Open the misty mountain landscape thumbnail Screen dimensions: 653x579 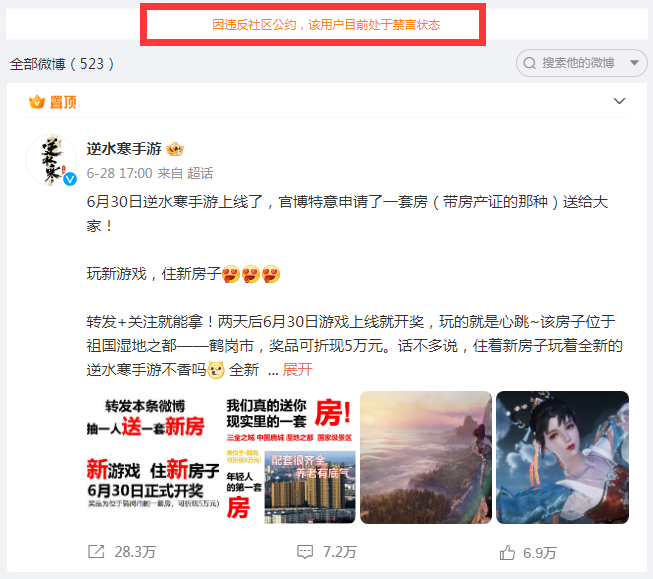[x=426, y=457]
